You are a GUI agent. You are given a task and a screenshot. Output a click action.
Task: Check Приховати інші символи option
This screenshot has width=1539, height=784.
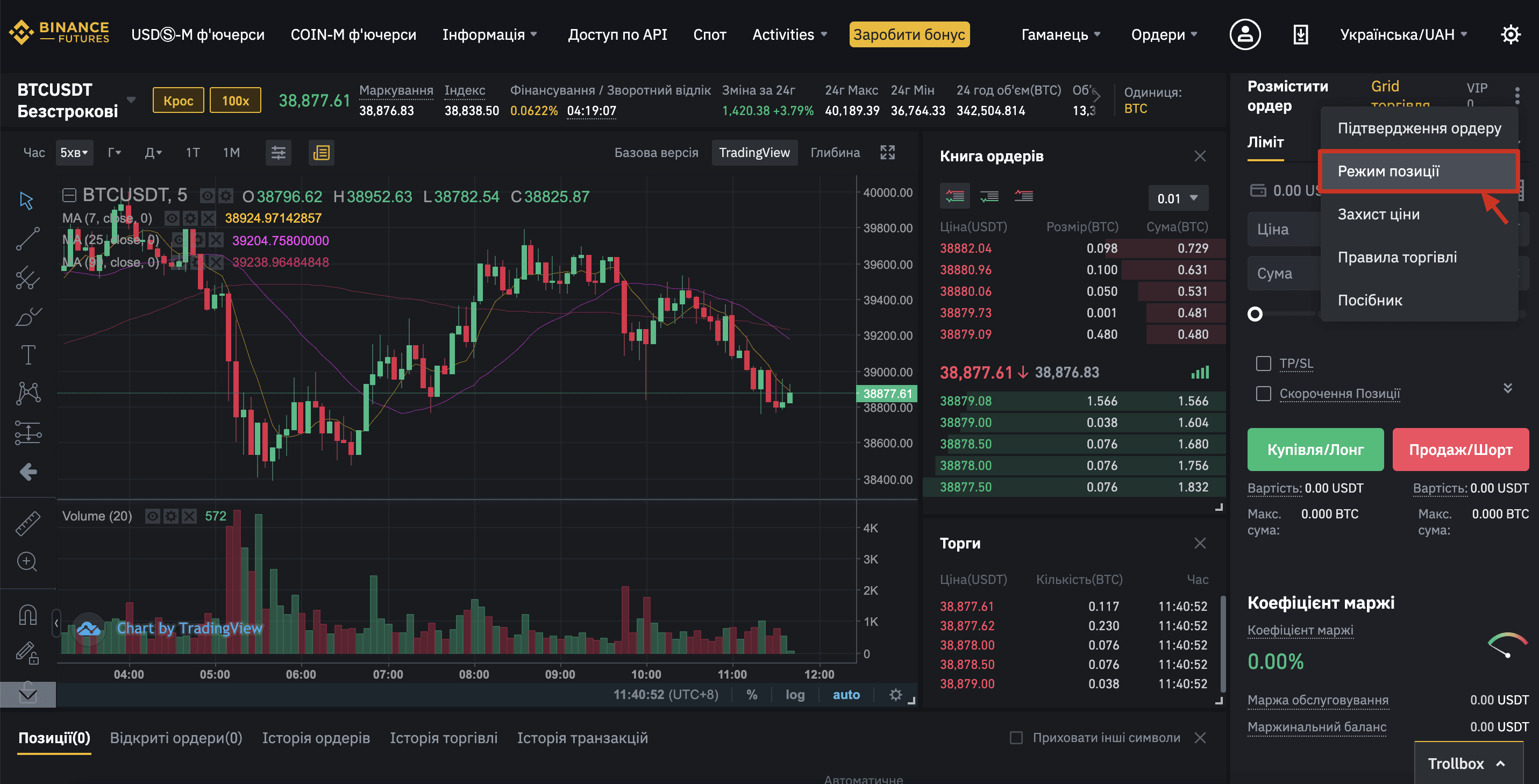point(1016,738)
